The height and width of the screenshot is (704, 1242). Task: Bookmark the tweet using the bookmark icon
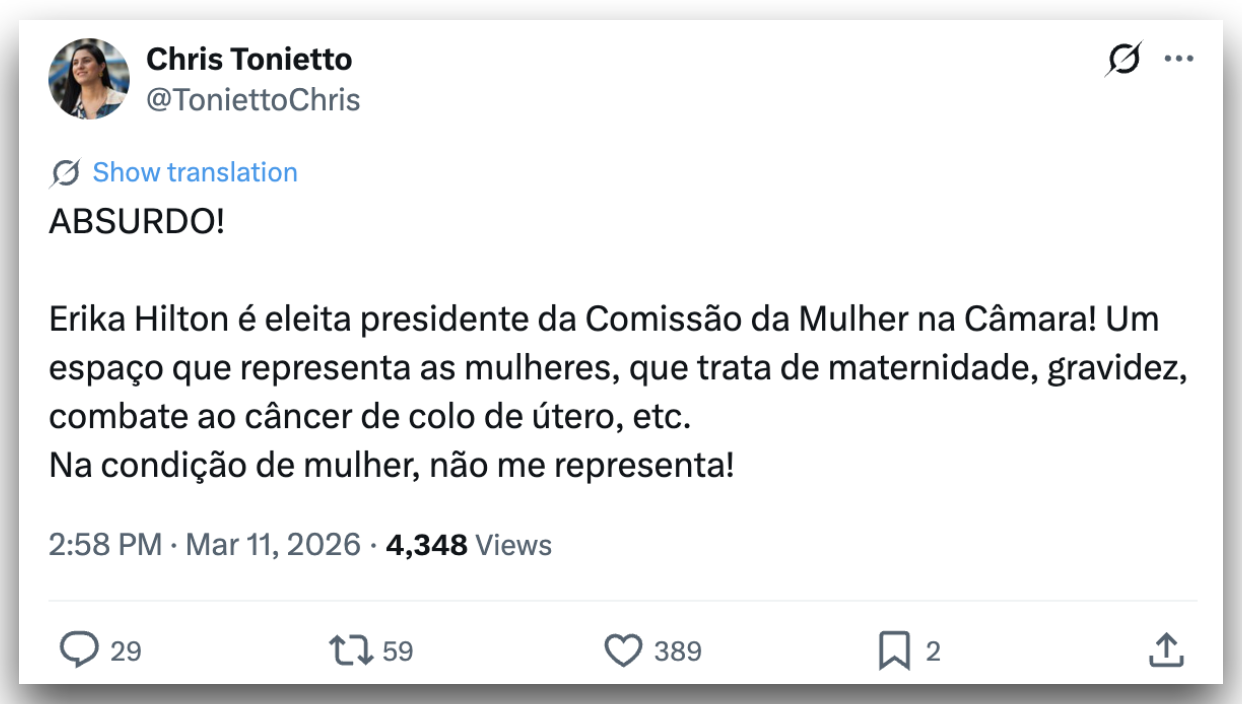(x=893, y=652)
